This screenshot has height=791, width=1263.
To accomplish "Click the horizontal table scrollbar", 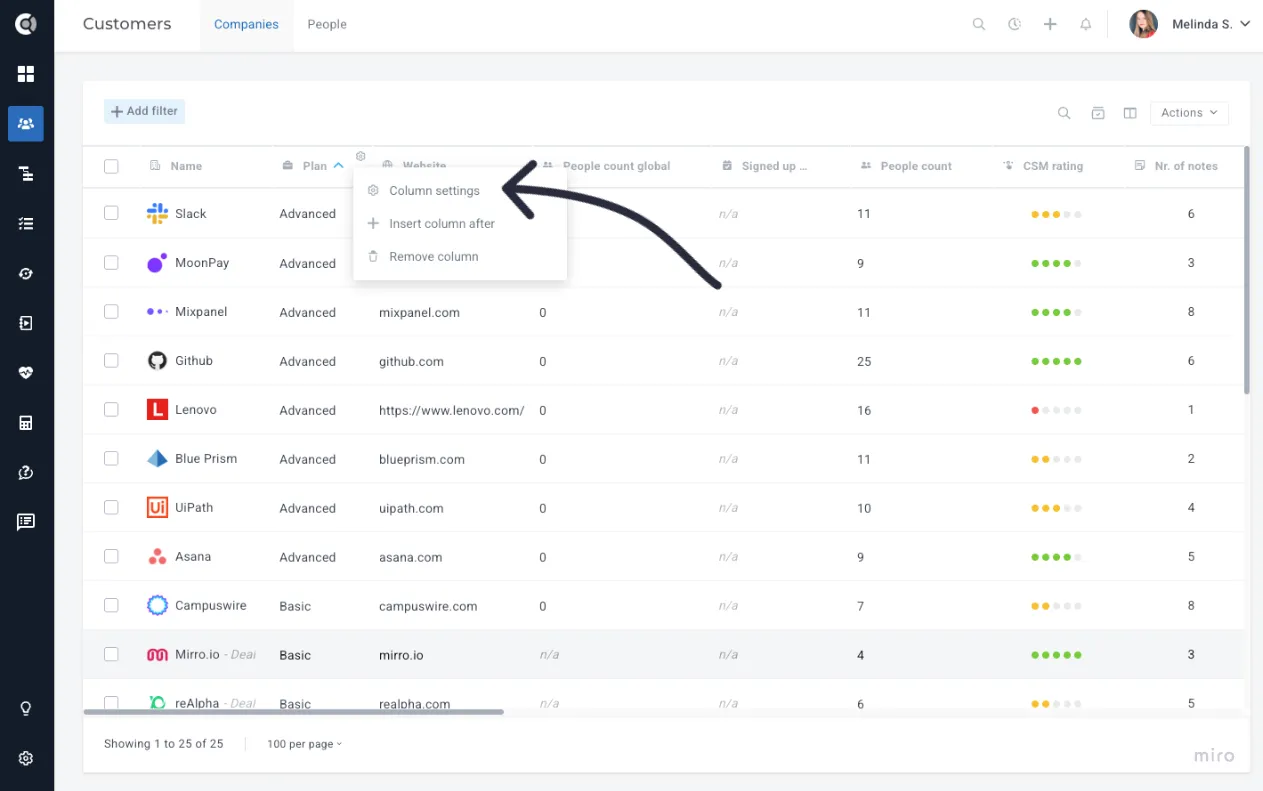I will click(293, 712).
